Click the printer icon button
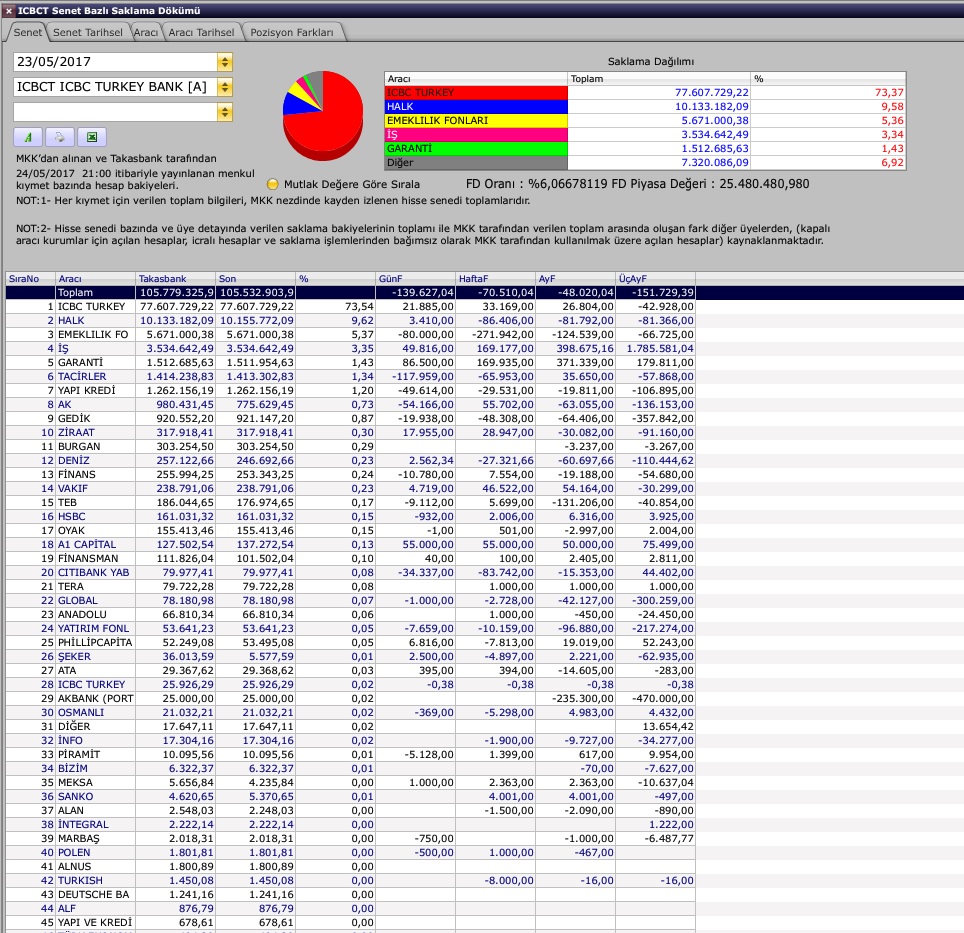 pyautogui.click(x=60, y=137)
